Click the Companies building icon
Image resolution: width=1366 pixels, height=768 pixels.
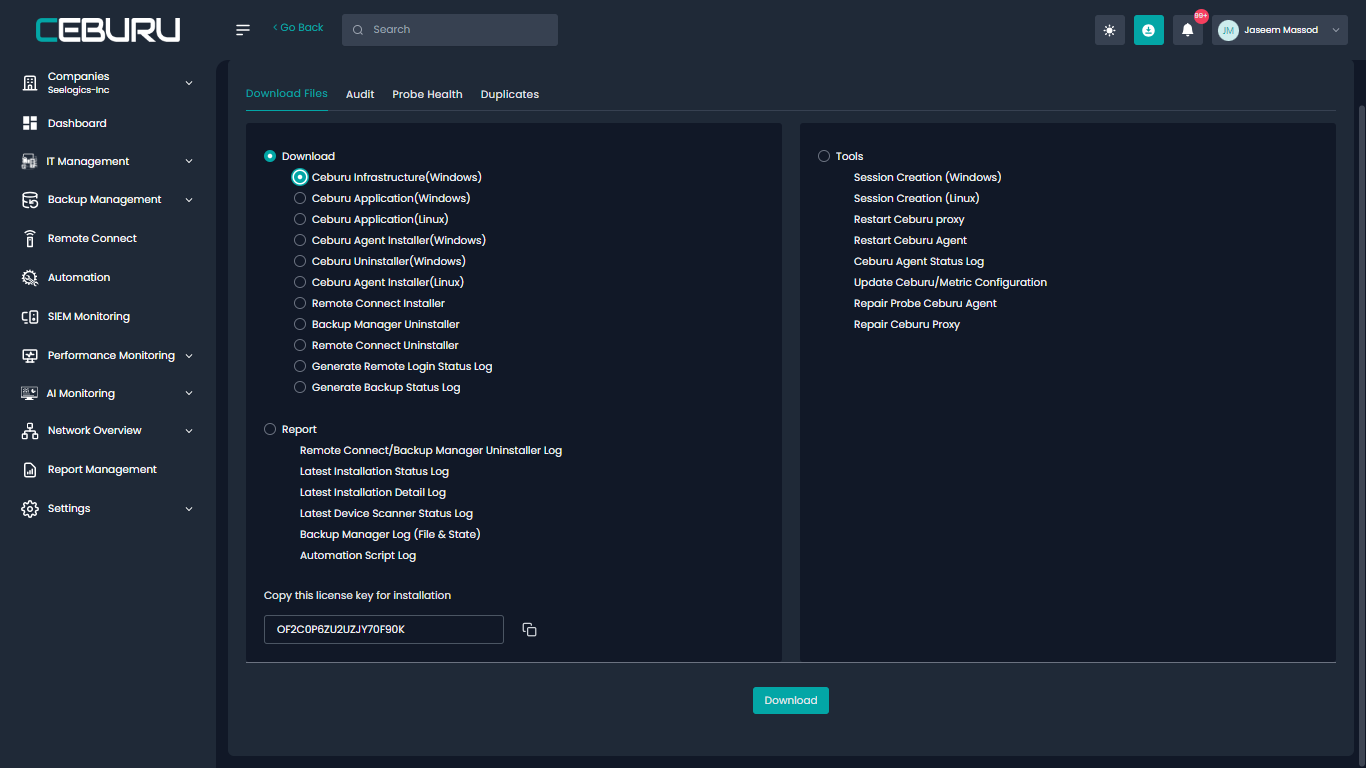[30, 83]
